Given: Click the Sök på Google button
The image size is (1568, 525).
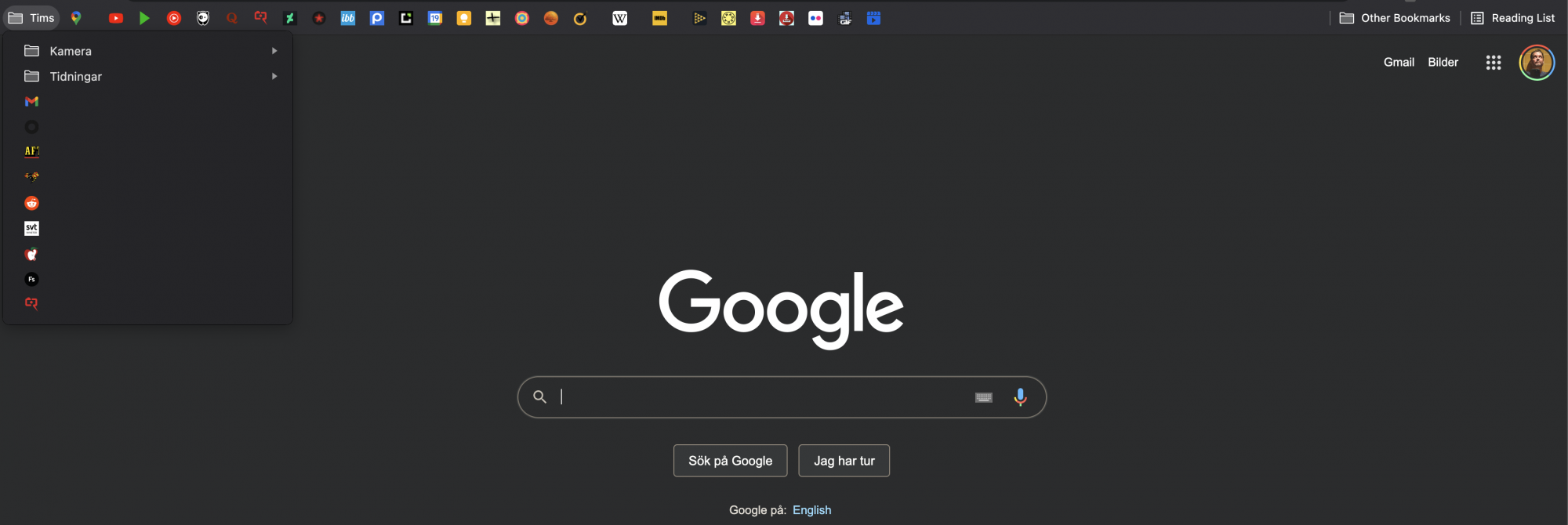Looking at the screenshot, I should (731, 461).
